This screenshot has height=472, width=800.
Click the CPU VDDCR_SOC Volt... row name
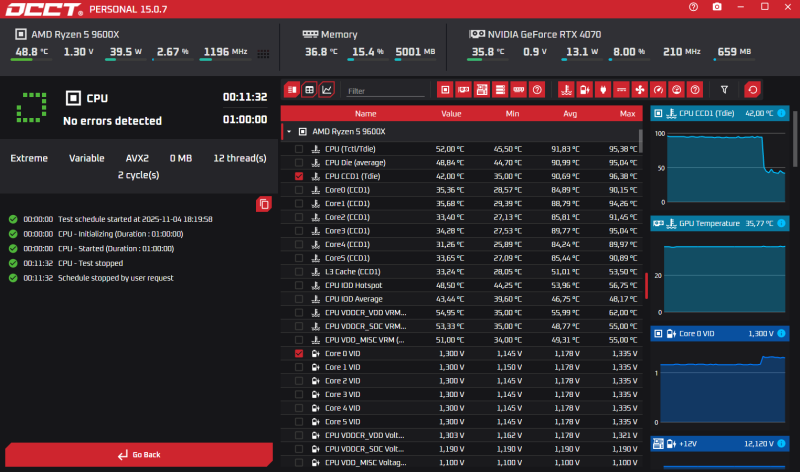pyautogui.click(x=364, y=449)
